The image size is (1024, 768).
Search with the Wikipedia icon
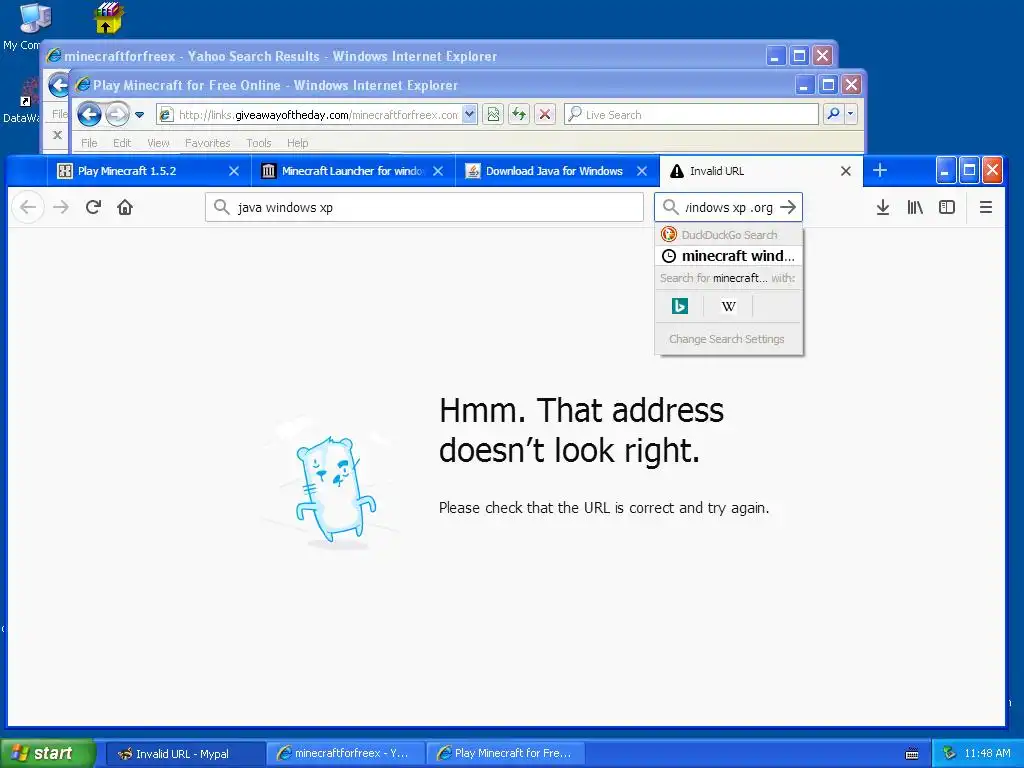point(729,306)
